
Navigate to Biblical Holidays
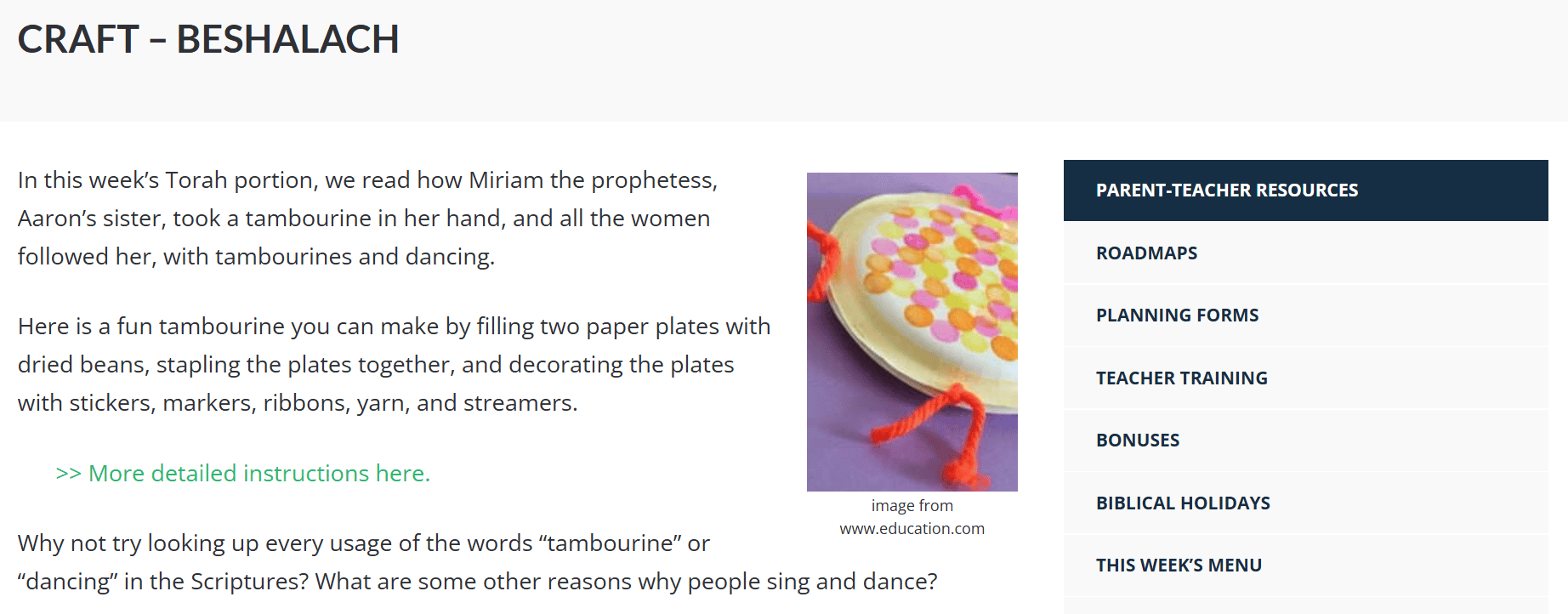coord(1183,503)
